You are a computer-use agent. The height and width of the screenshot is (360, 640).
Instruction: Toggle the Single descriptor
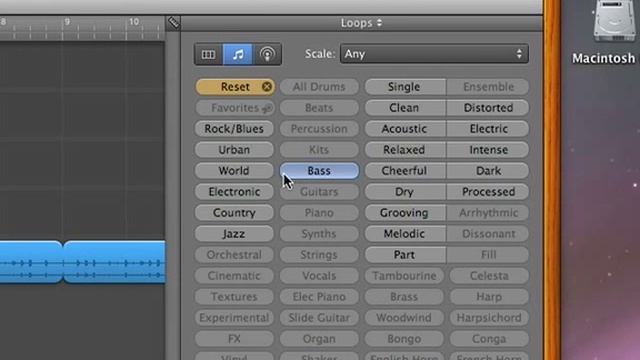404,87
